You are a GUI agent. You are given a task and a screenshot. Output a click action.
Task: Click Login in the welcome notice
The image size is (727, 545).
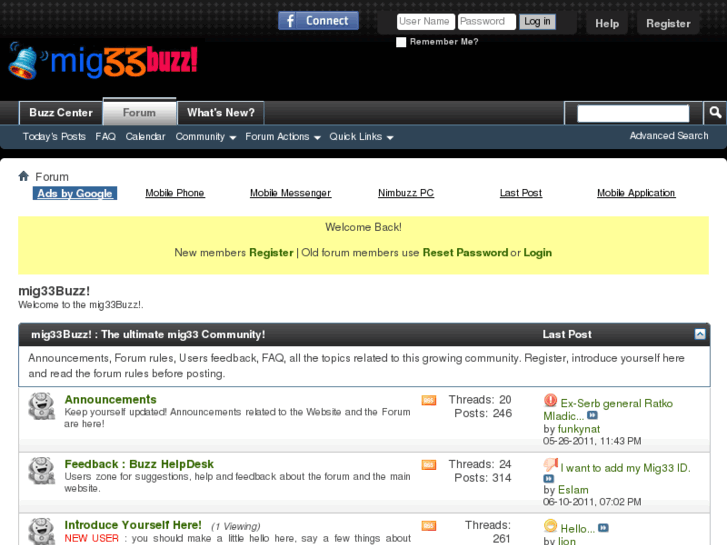(x=537, y=253)
